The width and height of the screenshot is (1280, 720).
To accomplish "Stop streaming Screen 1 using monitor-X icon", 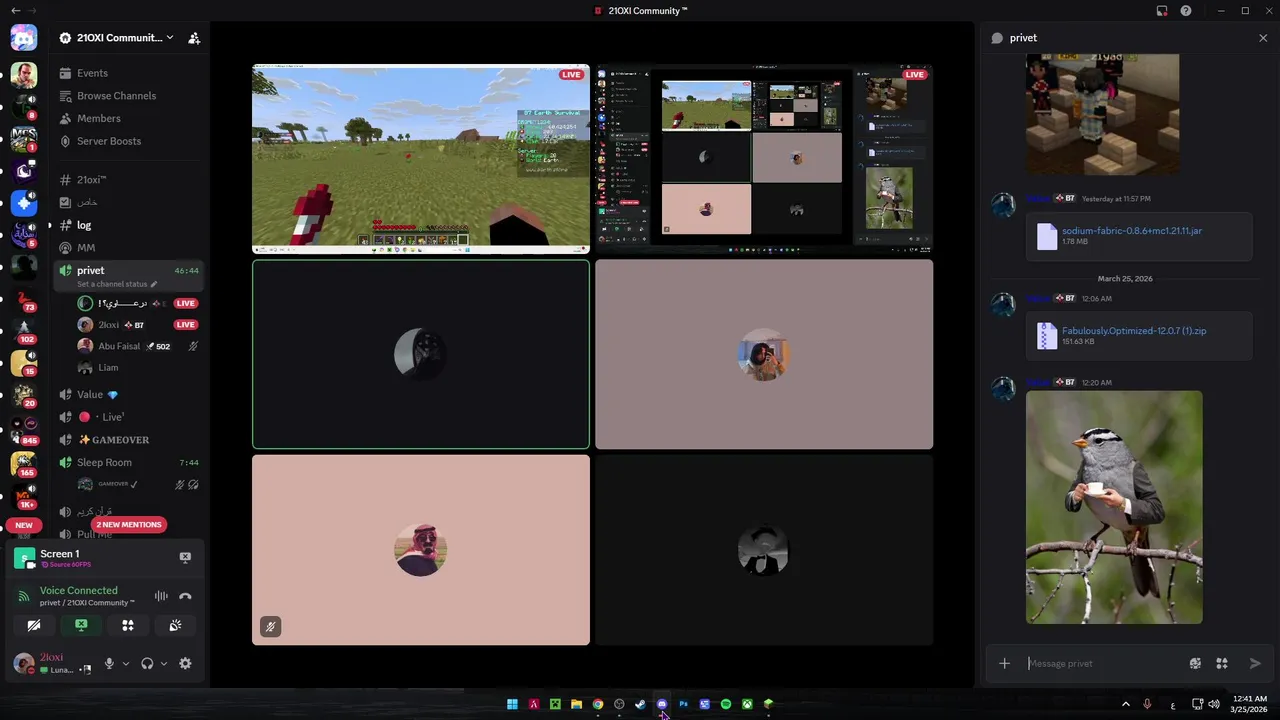I will [185, 558].
